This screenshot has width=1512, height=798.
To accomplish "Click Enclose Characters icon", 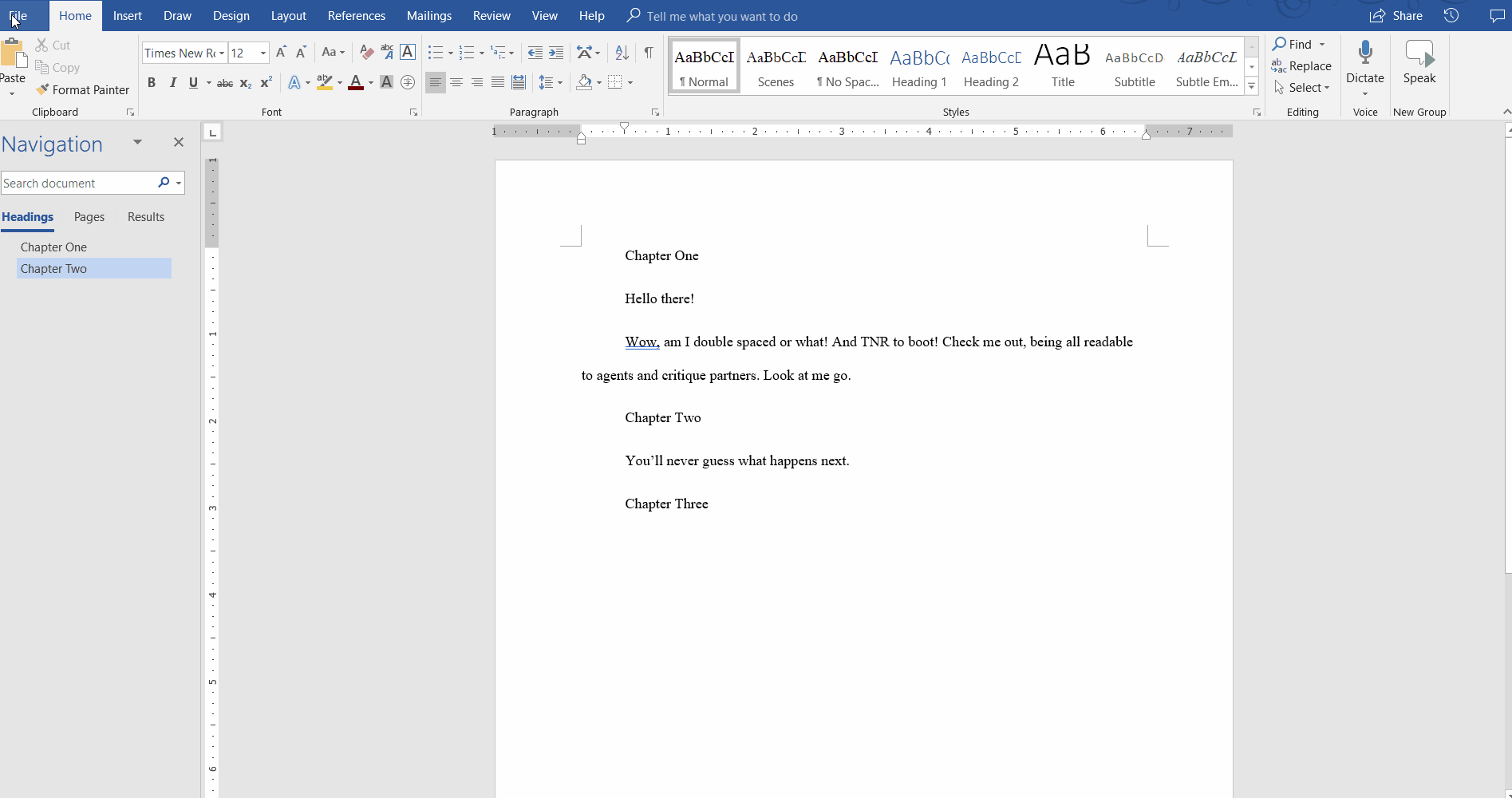I will pos(408,82).
